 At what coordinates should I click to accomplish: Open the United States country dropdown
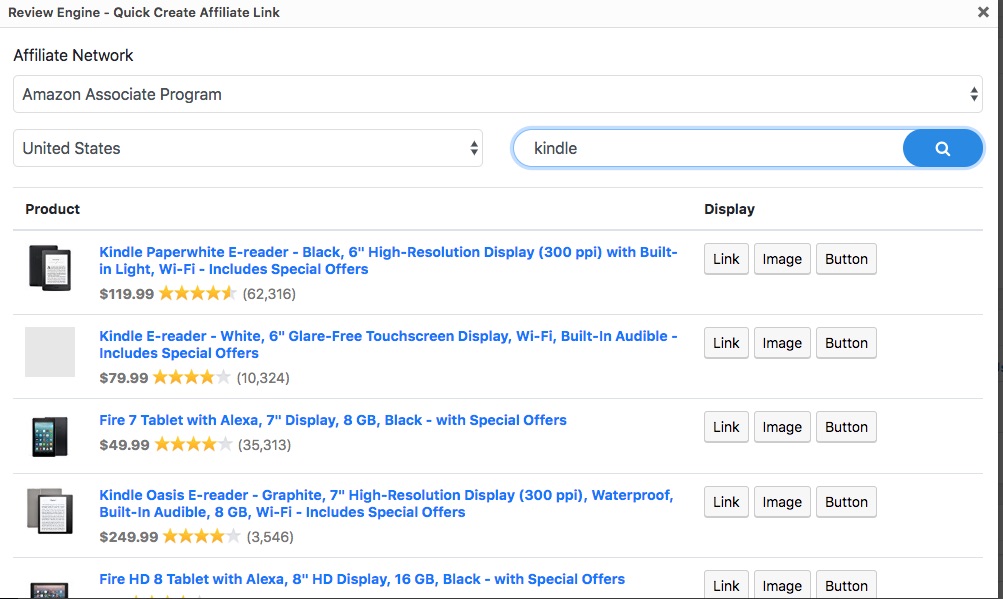[x=248, y=148]
